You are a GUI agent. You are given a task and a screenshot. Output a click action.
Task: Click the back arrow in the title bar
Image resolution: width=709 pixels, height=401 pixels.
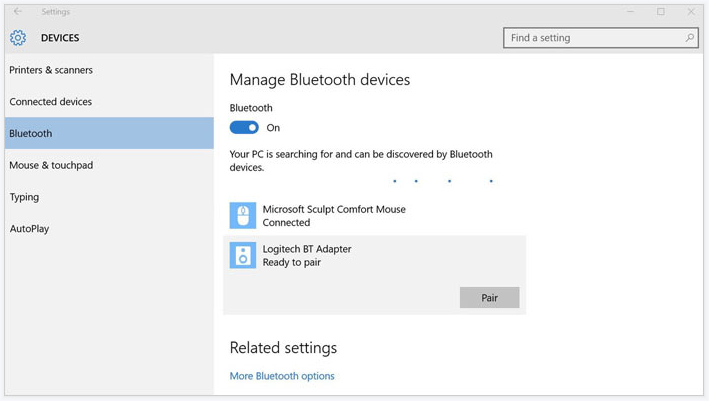[18, 12]
